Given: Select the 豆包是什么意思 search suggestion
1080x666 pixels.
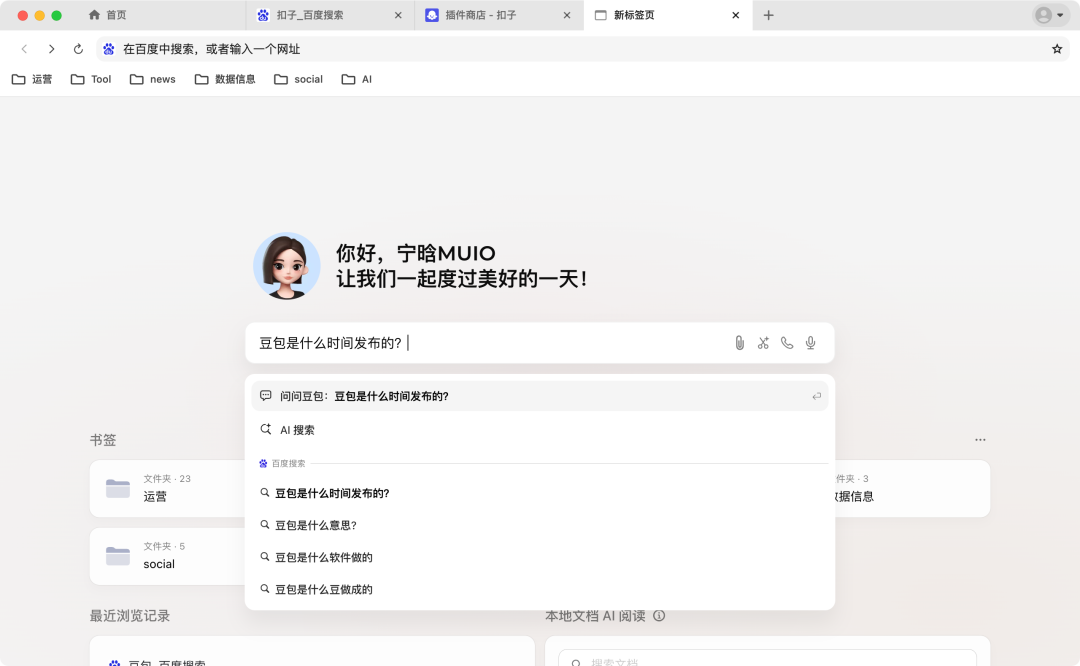Looking at the screenshot, I should 315,525.
